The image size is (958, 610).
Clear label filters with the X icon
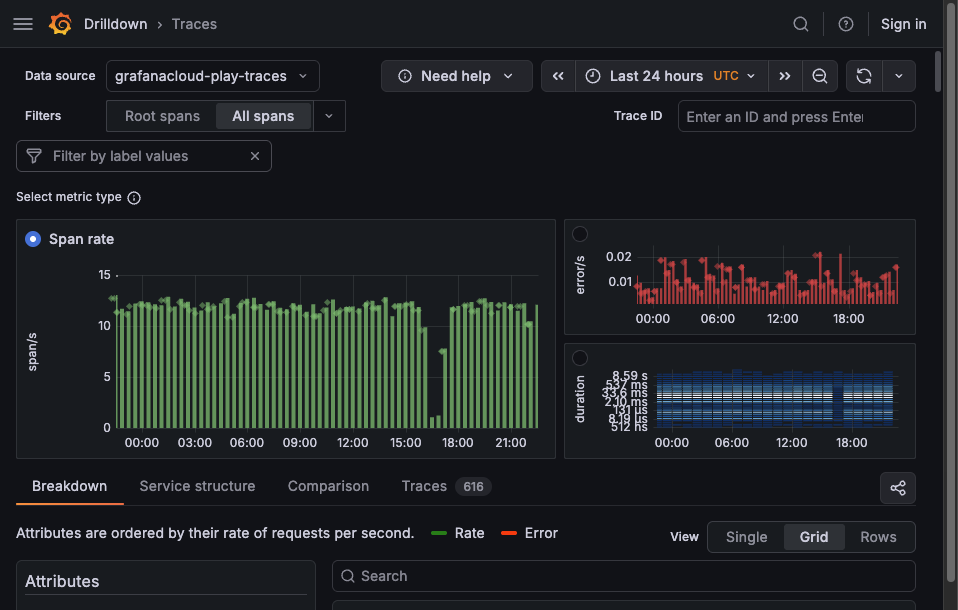click(255, 156)
